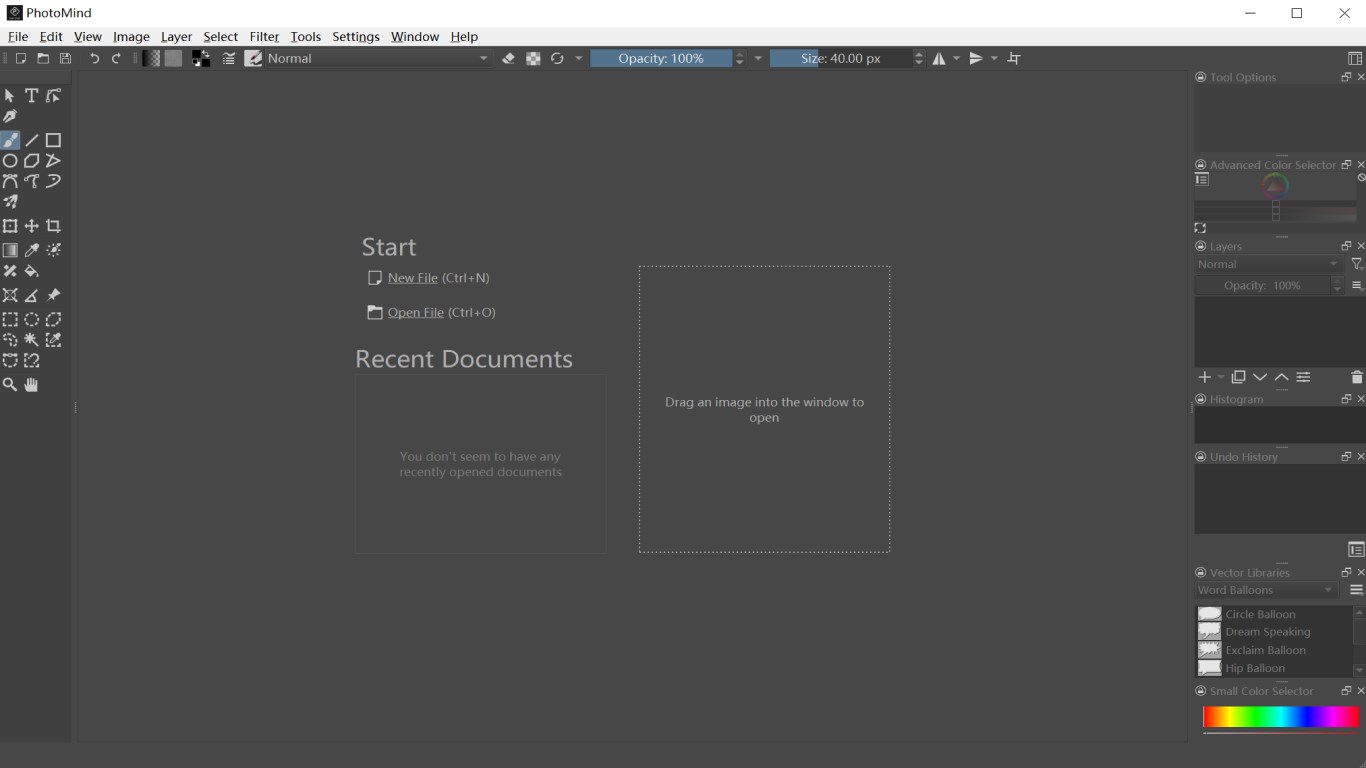Image resolution: width=1366 pixels, height=768 pixels.
Task: Click the New File link
Action: (413, 277)
